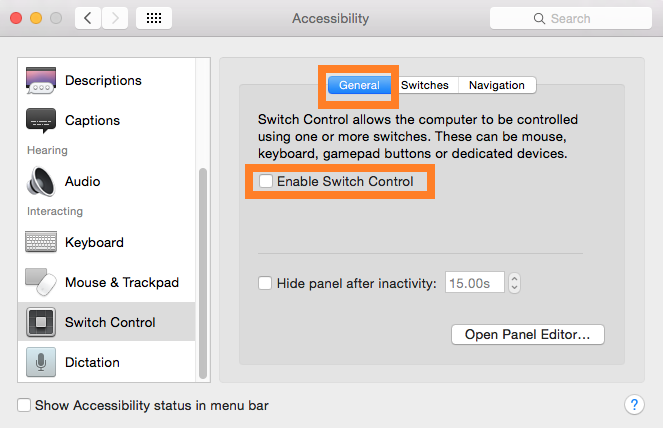Switch to the Navigation tab
Image resolution: width=663 pixels, height=428 pixels.
click(497, 85)
